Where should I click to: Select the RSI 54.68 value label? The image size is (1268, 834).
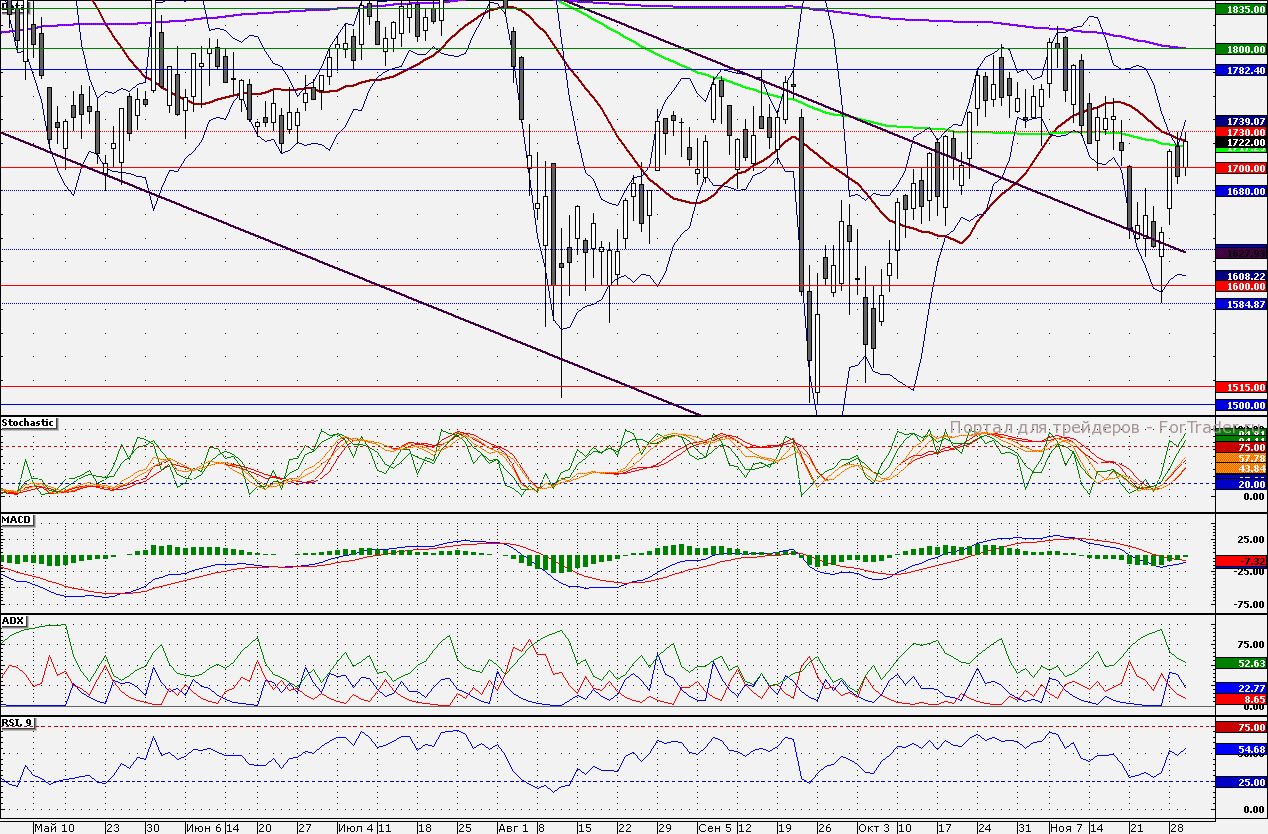(x=1240, y=749)
